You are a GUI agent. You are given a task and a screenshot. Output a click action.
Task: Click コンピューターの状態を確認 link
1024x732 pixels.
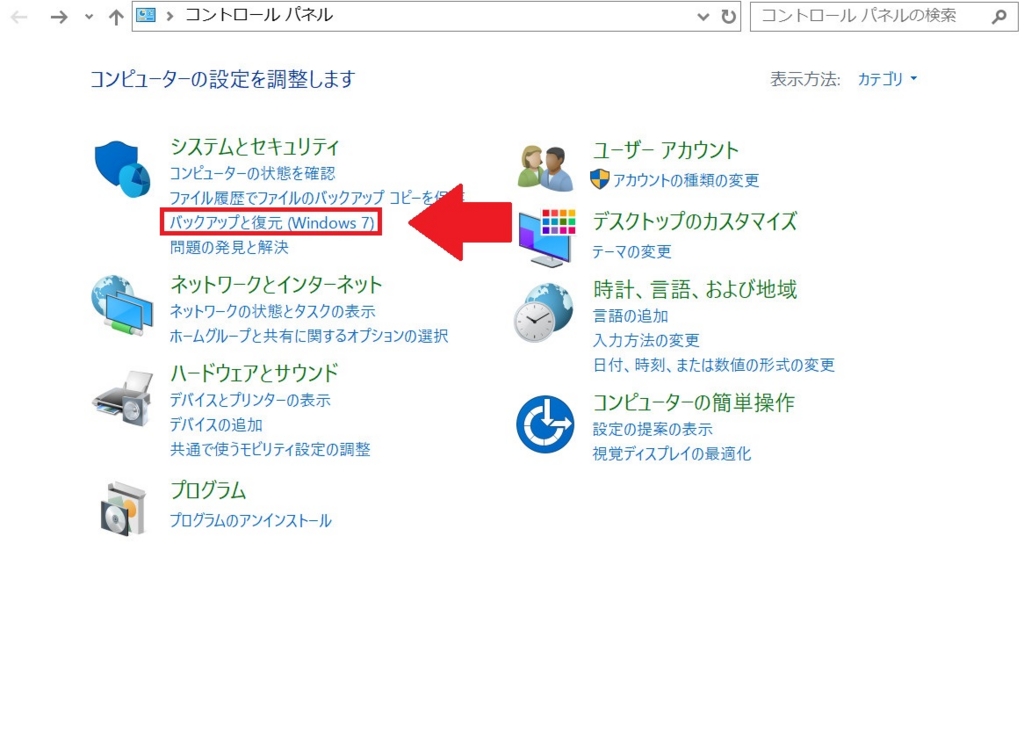tap(252, 173)
